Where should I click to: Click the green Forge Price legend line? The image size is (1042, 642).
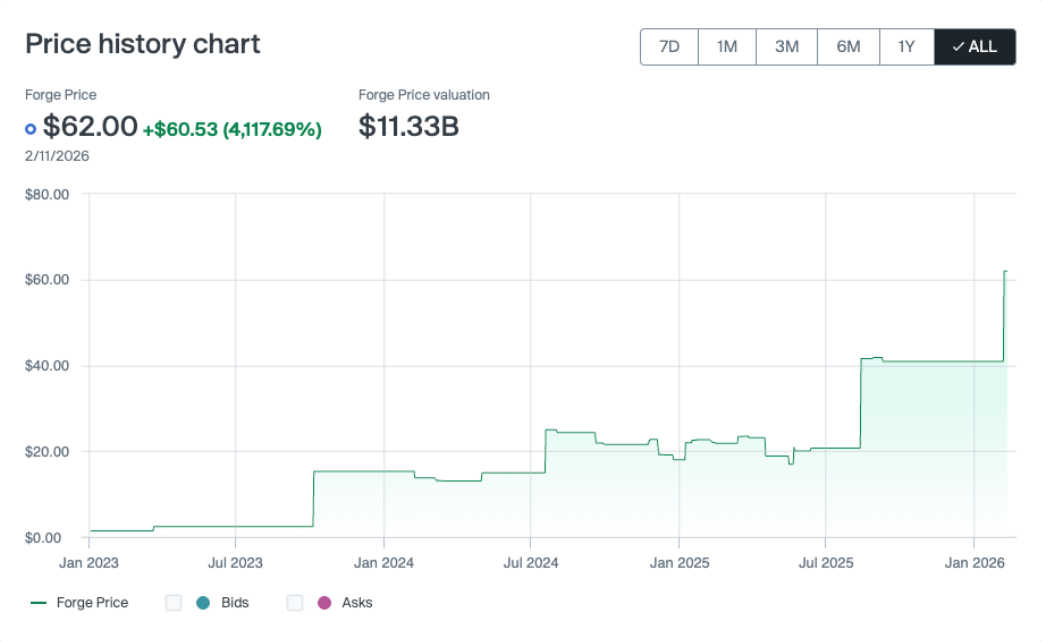pos(39,603)
